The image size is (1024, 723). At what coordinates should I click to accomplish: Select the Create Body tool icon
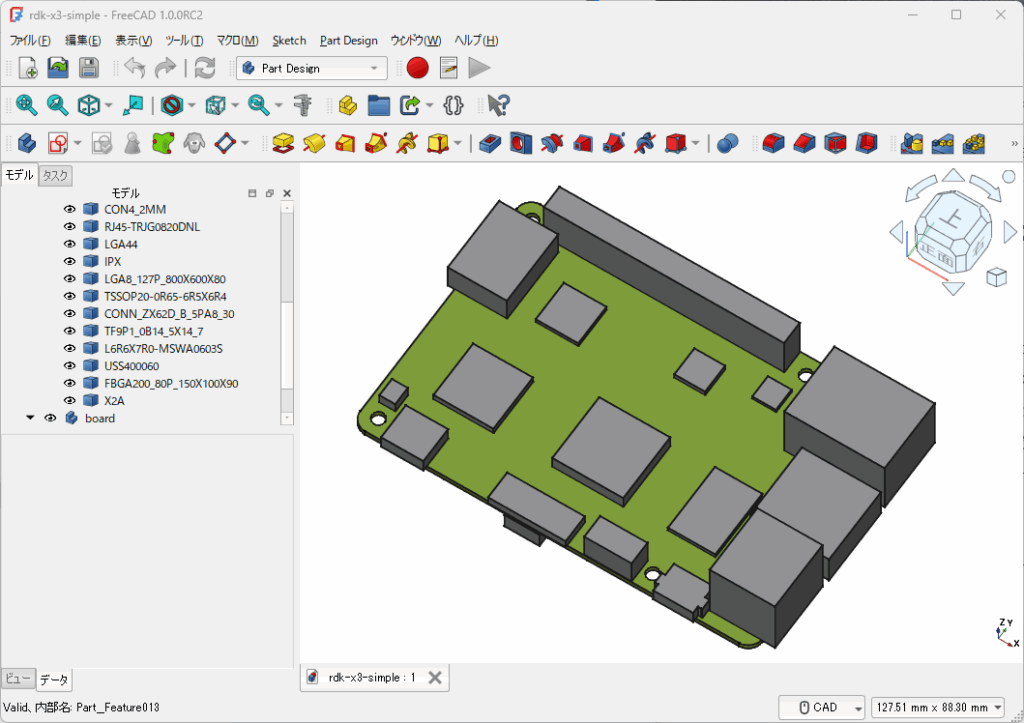coord(26,143)
